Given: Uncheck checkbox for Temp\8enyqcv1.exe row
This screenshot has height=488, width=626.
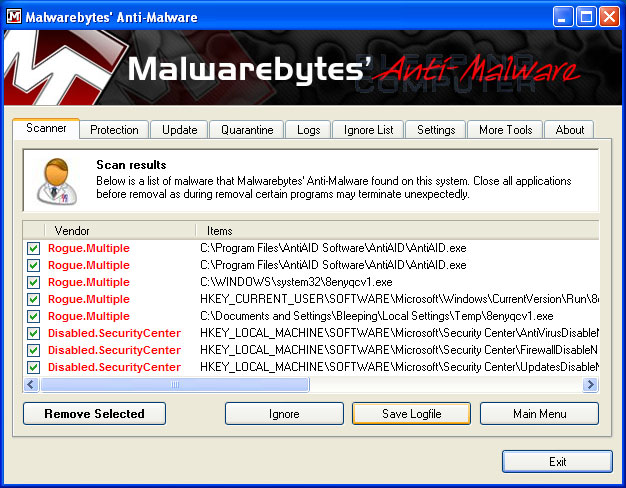Looking at the screenshot, I should (34, 316).
